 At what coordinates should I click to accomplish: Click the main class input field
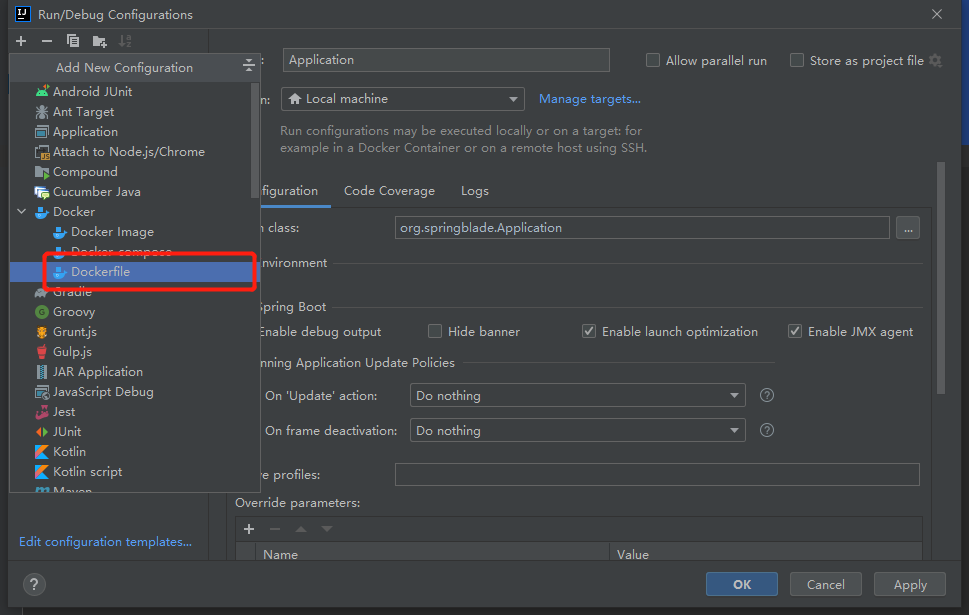tap(642, 228)
